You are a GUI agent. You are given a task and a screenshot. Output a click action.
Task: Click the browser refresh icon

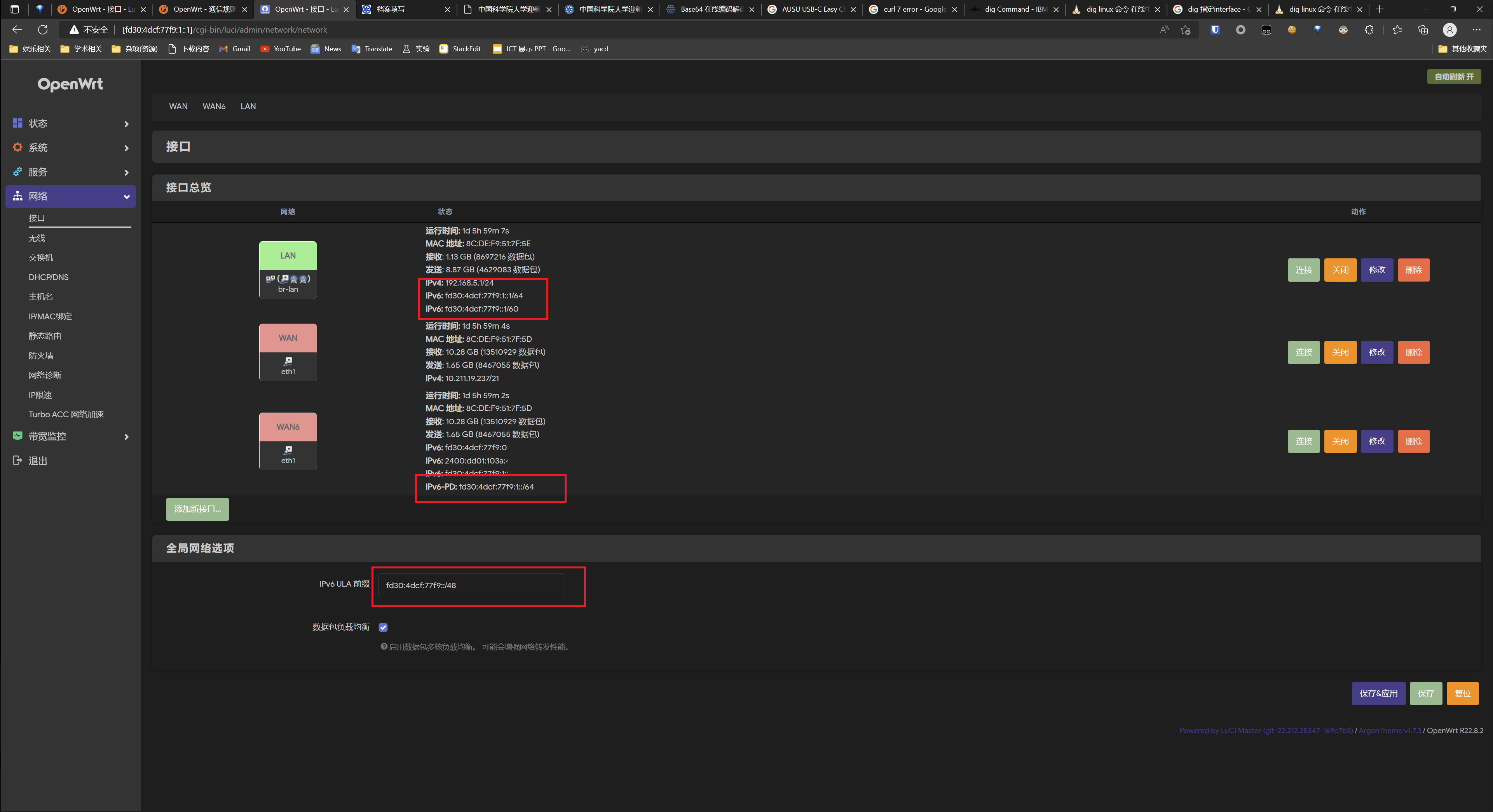tap(42, 30)
